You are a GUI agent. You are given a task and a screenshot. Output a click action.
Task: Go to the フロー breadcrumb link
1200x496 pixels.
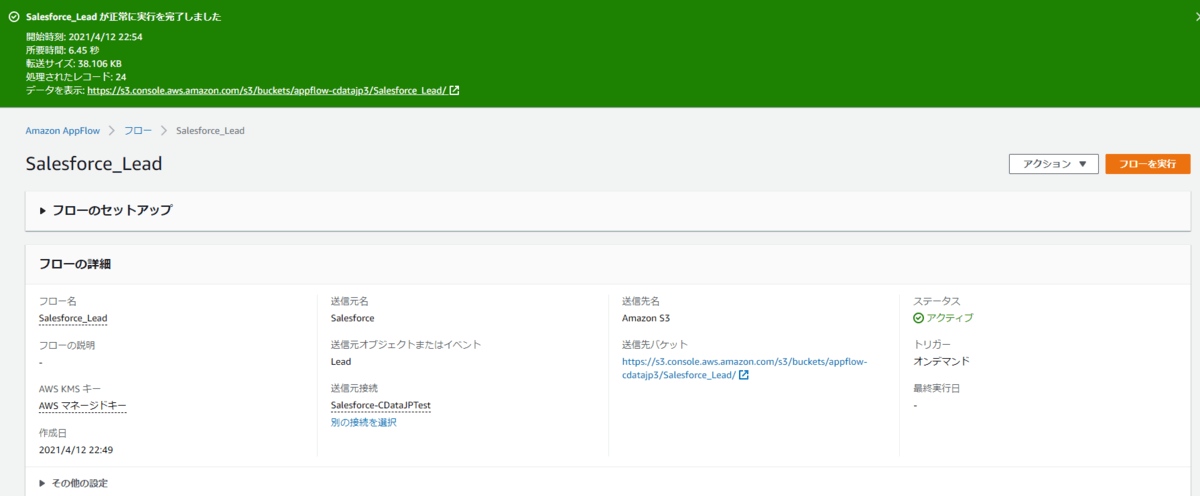click(138, 131)
